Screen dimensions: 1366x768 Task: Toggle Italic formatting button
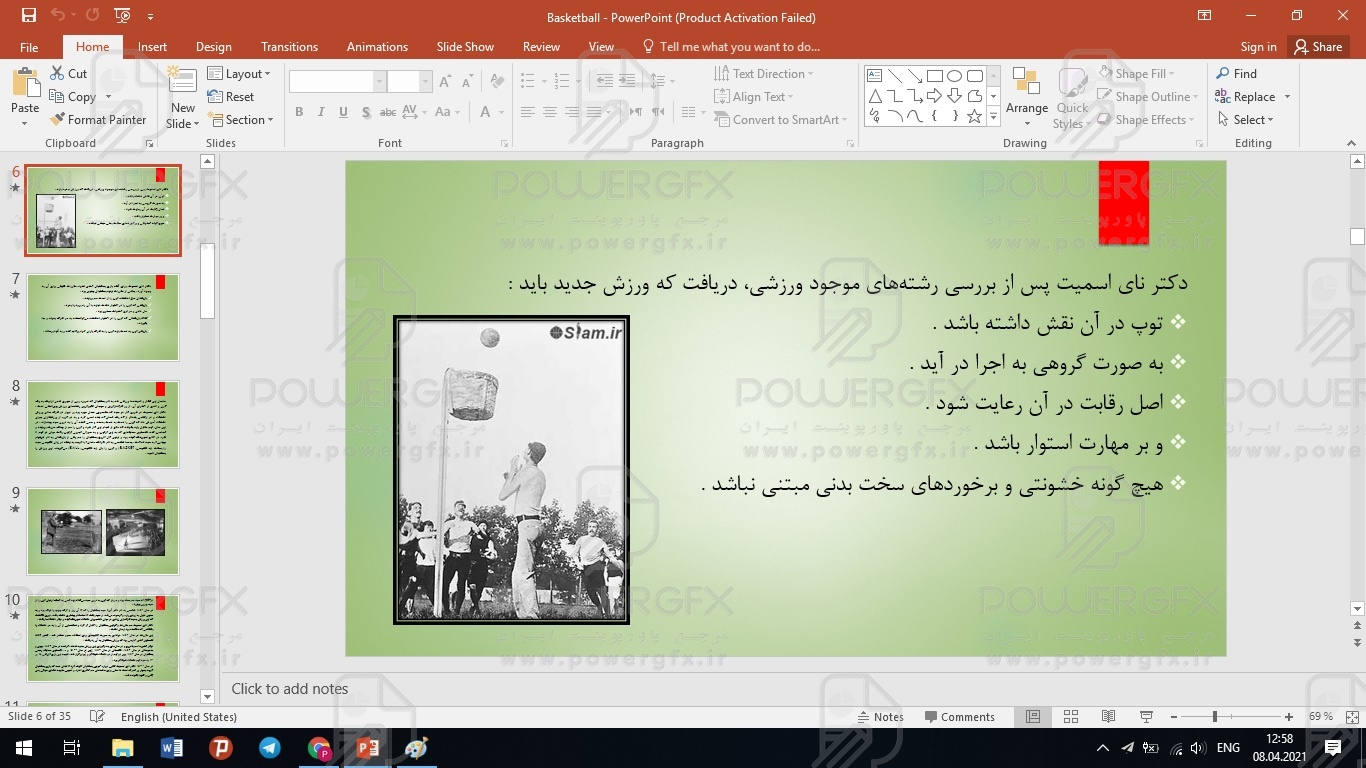[x=321, y=112]
